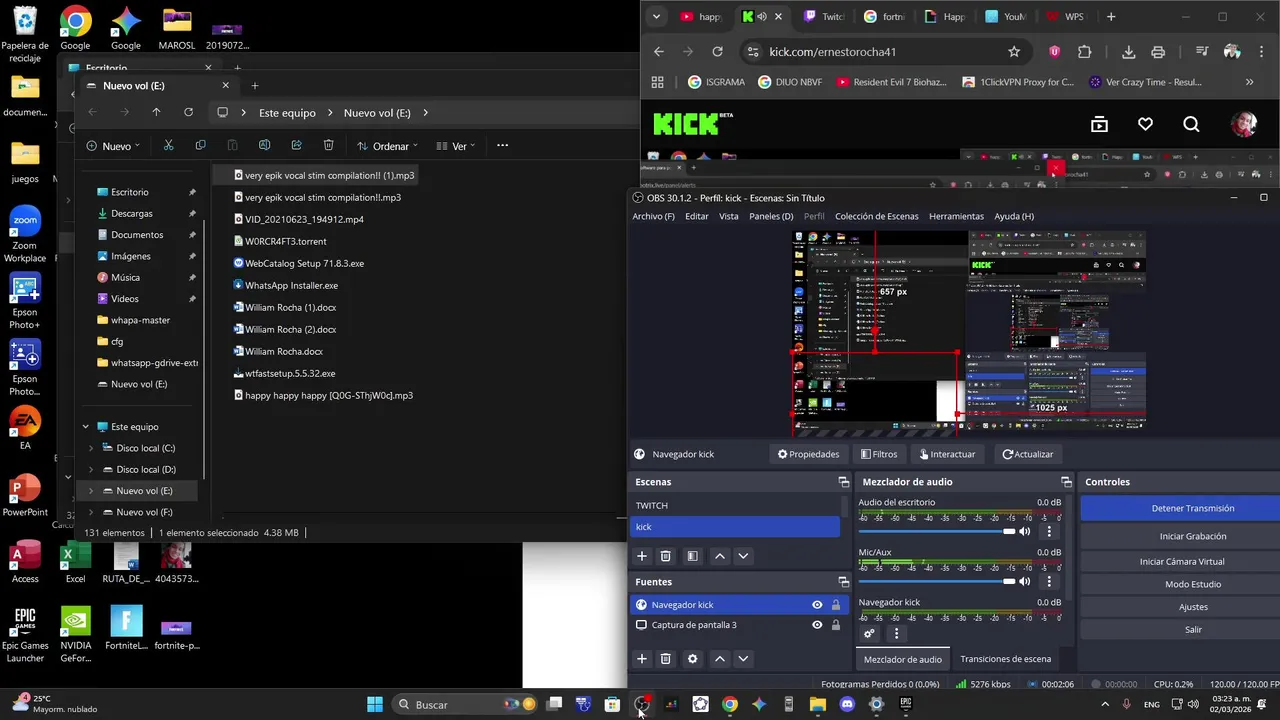Mute Audio del escritorio speaker icon

[1024, 531]
